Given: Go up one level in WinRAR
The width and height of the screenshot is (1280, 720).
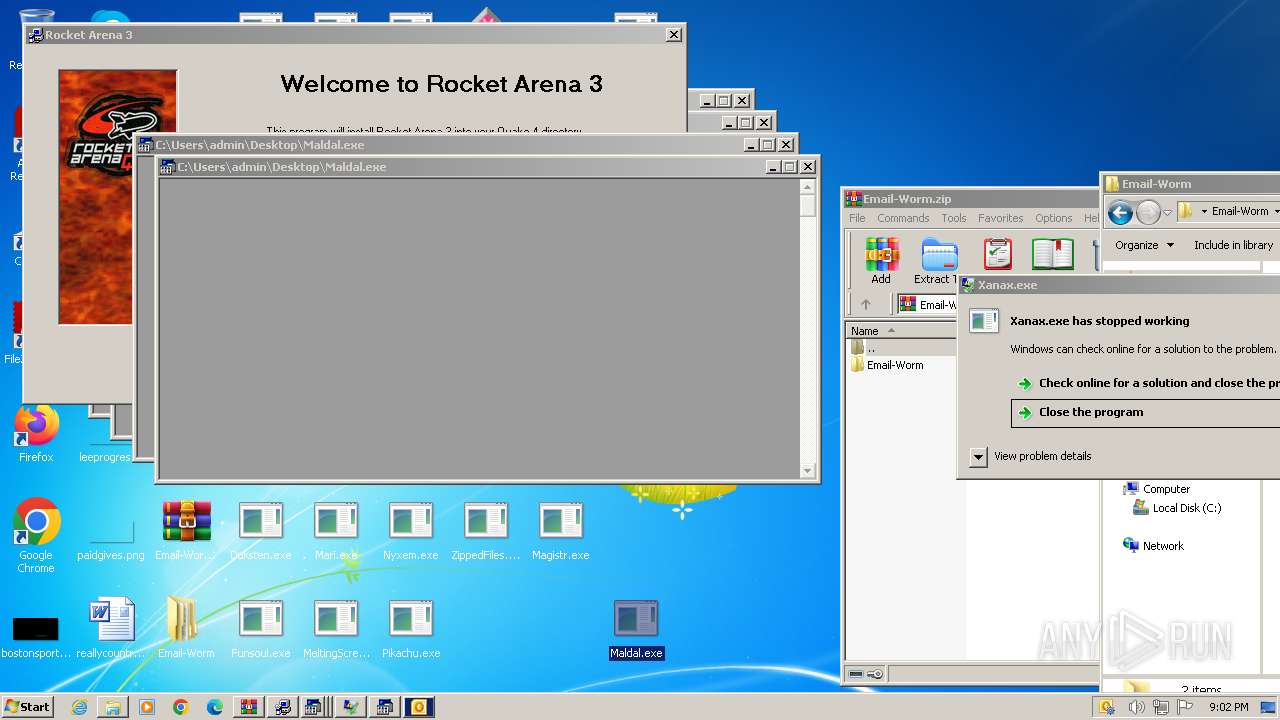Looking at the screenshot, I should coord(866,305).
